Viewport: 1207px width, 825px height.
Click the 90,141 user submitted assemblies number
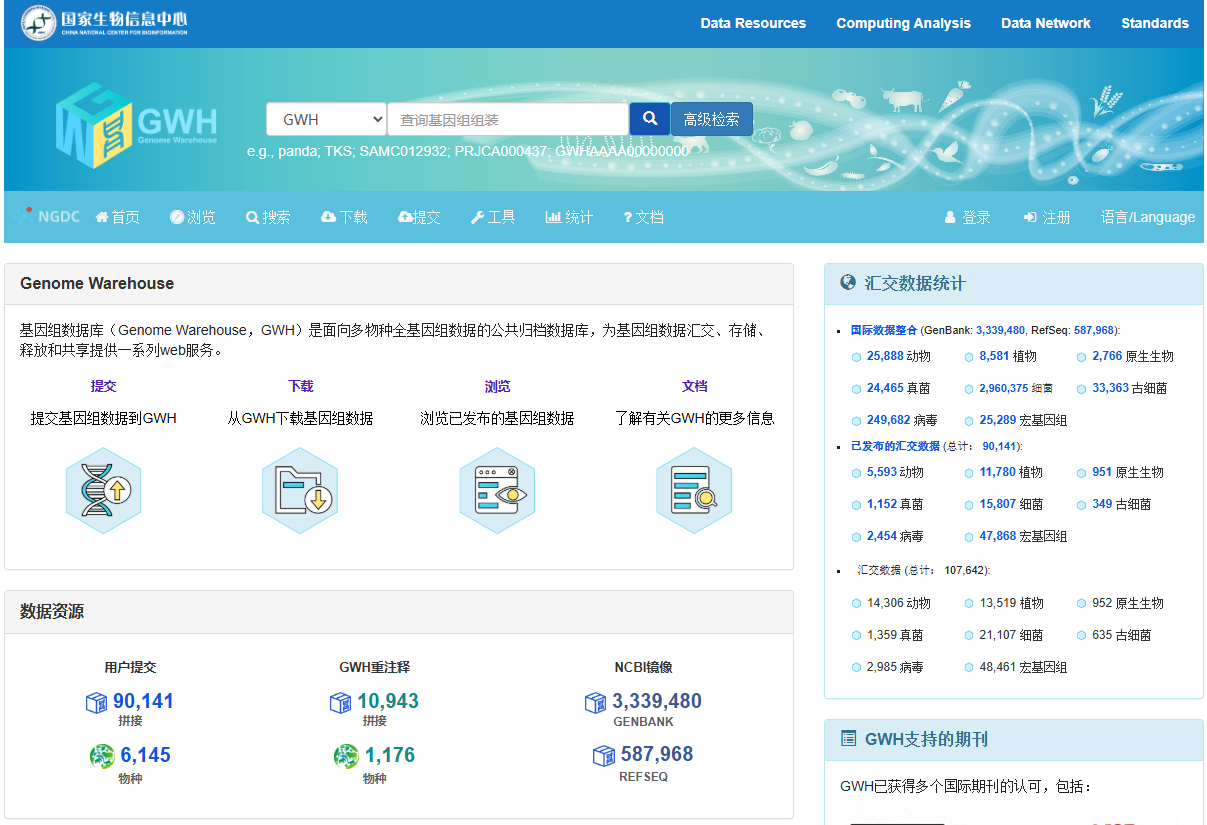point(143,701)
